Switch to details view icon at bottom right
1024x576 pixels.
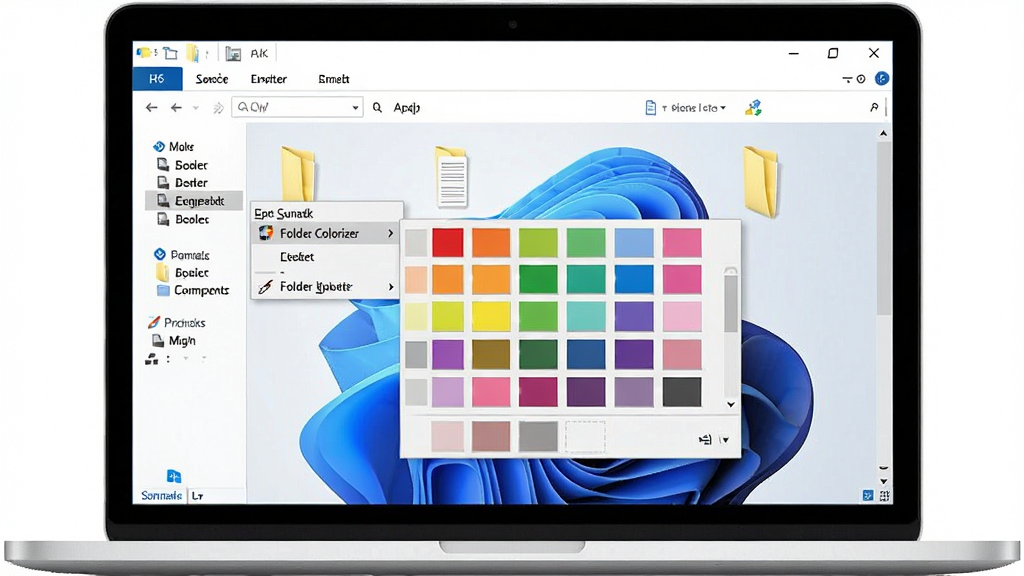point(868,496)
